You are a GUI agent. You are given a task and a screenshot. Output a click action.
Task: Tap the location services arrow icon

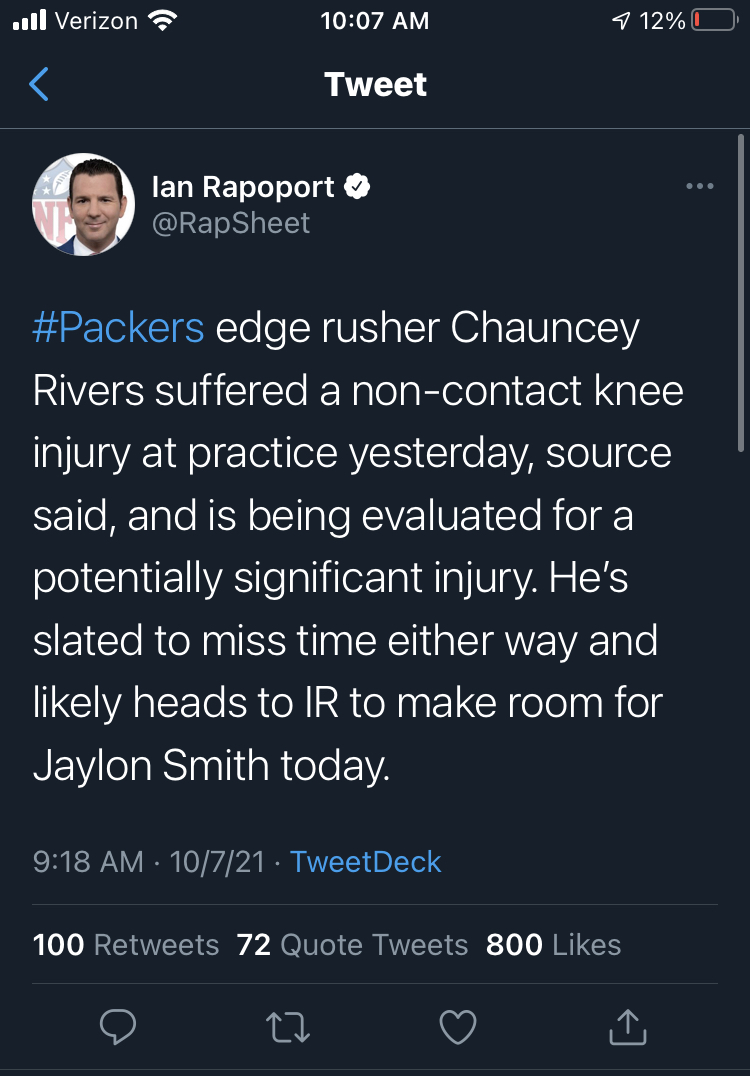coord(621,21)
